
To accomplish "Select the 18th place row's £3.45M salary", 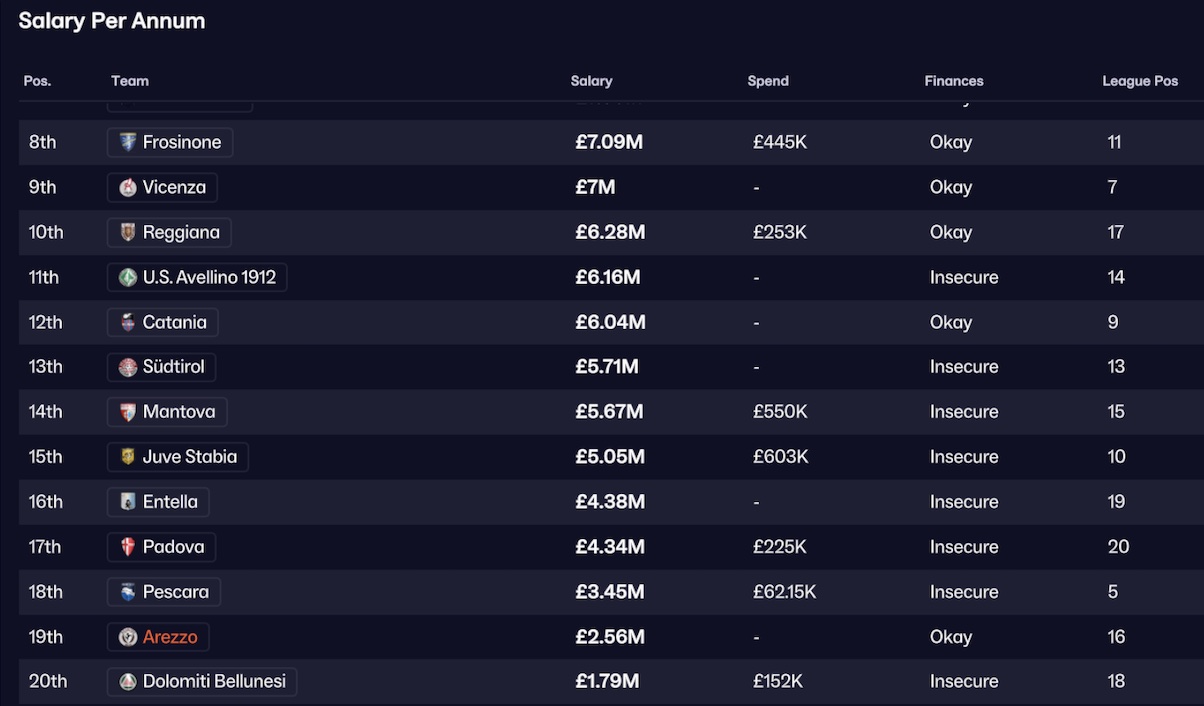I will pyautogui.click(x=609, y=592).
